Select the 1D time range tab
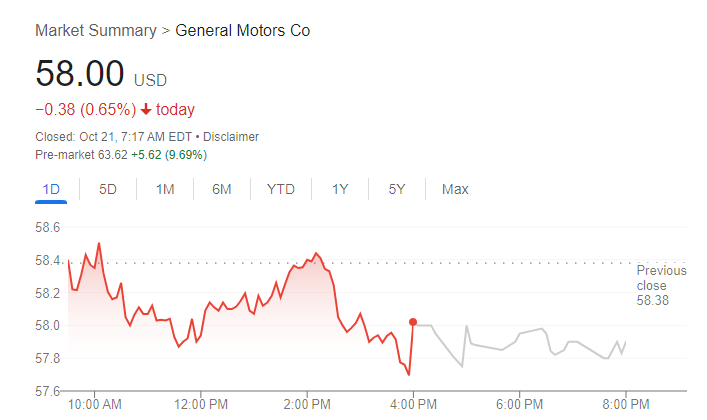This screenshot has width=707, height=420. [x=52, y=189]
